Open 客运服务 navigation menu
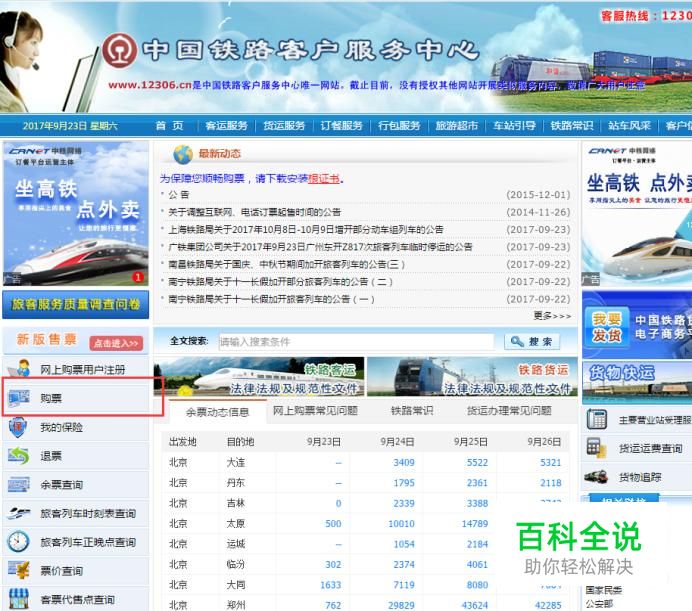 (226, 126)
